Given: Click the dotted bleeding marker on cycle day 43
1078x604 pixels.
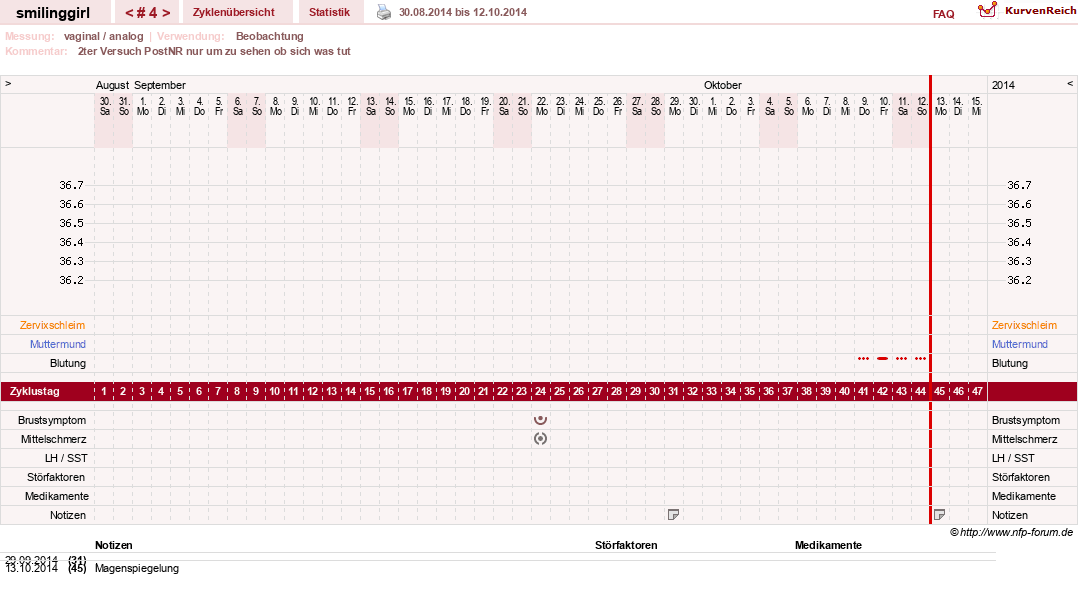Looking at the screenshot, I should 901,359.
